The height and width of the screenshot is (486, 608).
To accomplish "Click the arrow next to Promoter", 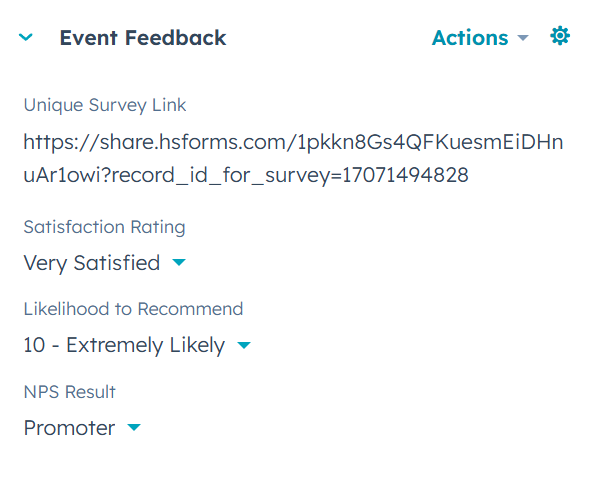I will [134, 427].
